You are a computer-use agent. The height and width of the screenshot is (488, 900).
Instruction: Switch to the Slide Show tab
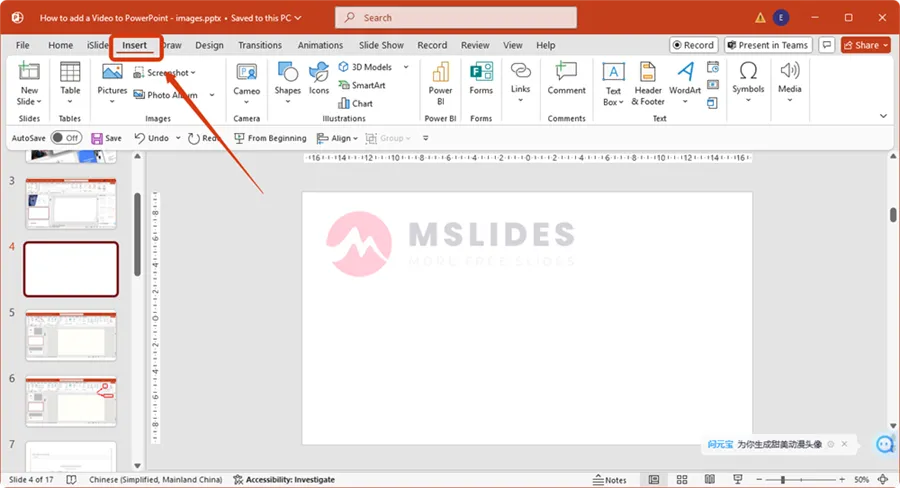[381, 45]
